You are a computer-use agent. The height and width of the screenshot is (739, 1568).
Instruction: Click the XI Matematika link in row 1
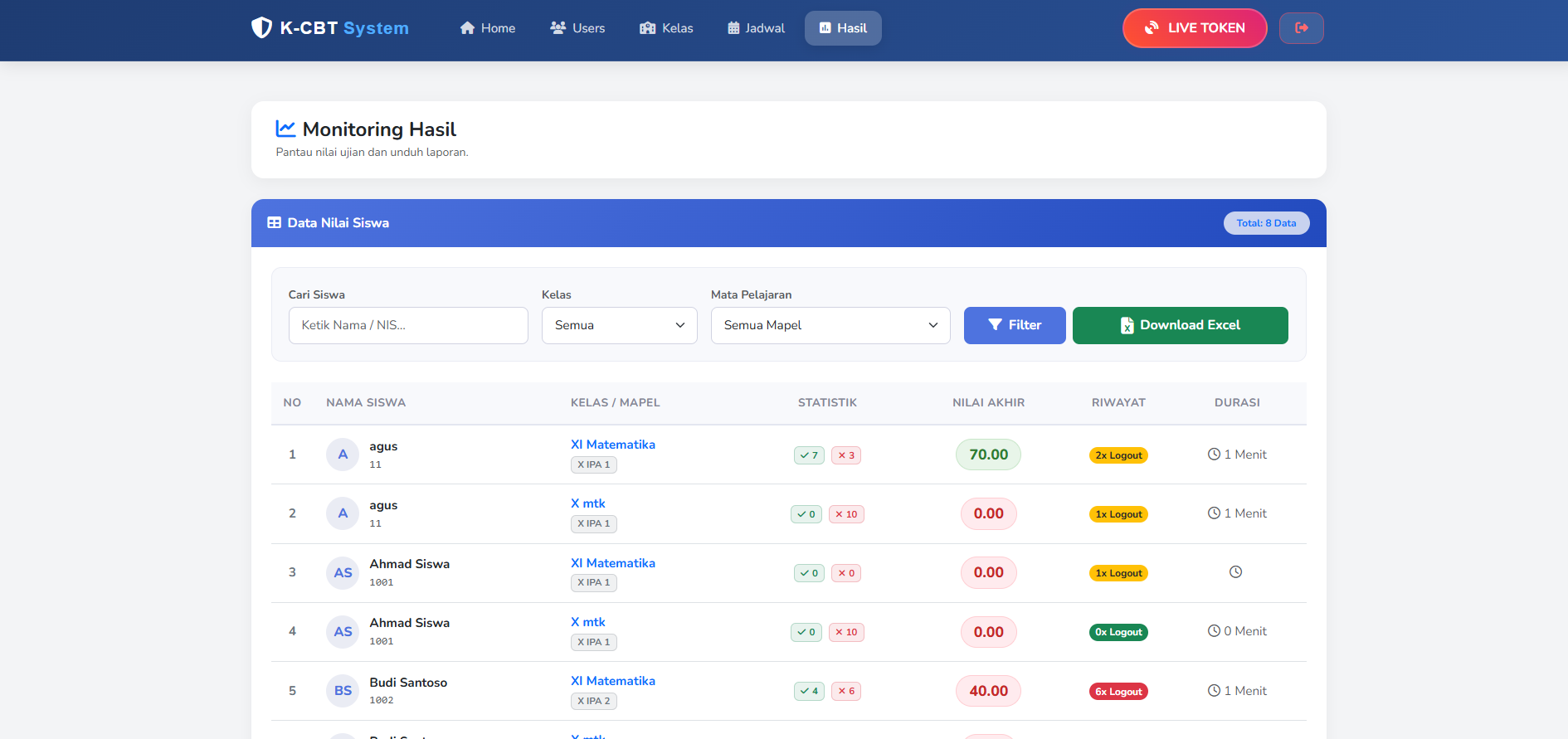tap(612, 445)
